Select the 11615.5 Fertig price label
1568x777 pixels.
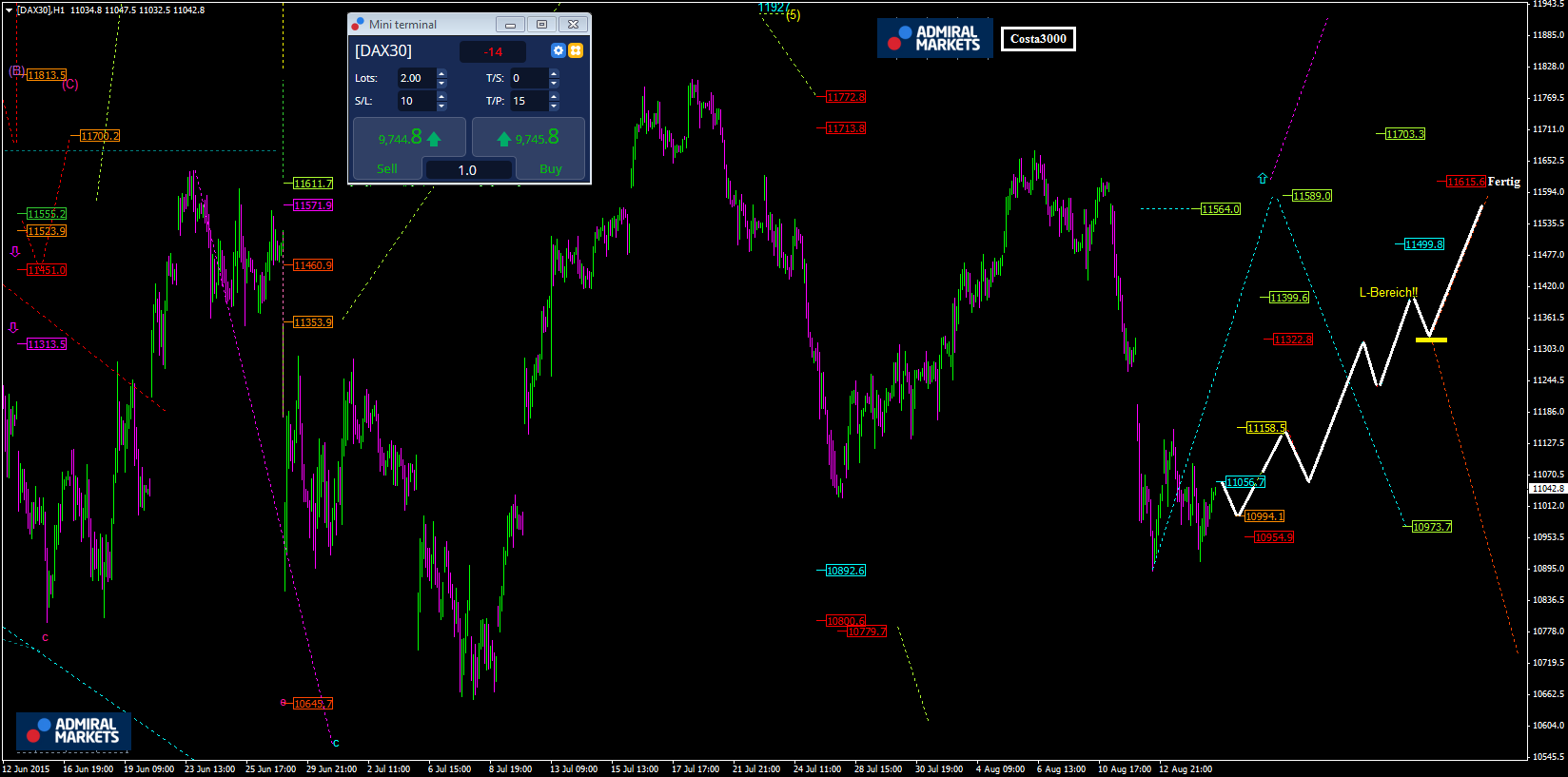click(1465, 182)
